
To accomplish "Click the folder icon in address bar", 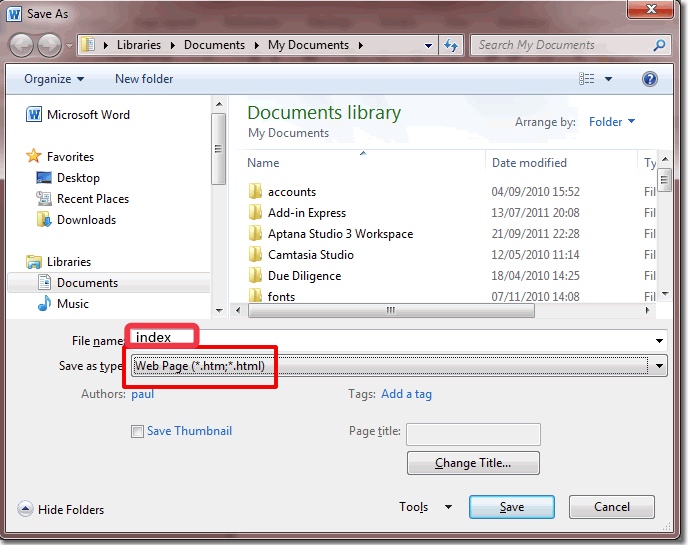I will point(88,45).
